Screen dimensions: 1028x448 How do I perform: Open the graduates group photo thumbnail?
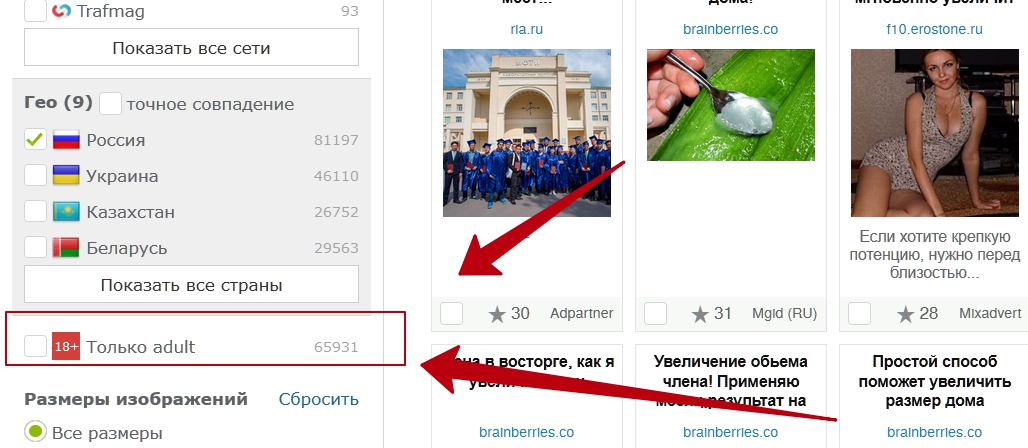tap(527, 132)
